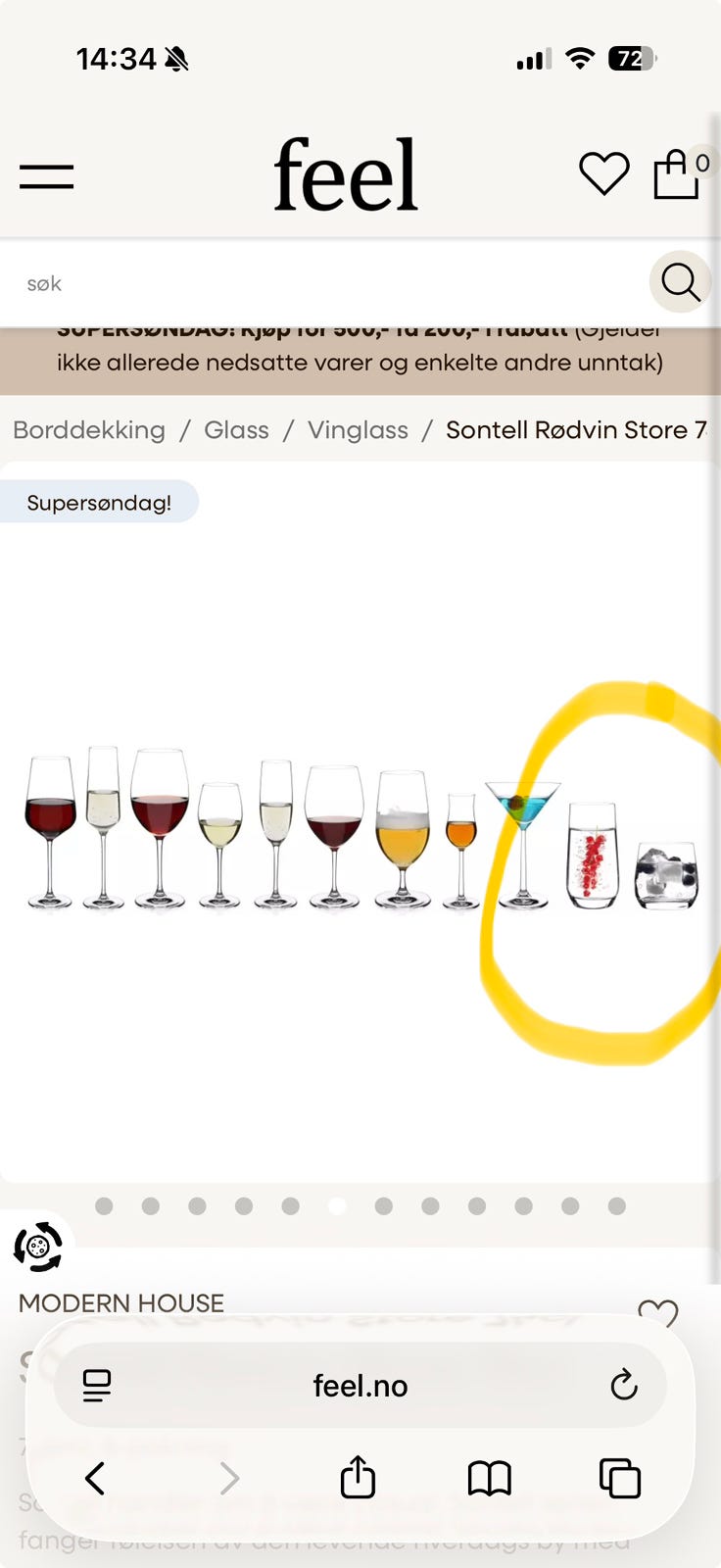The image size is (721, 1568).
Task: Open the wishlist heart in header
Action: (604, 174)
